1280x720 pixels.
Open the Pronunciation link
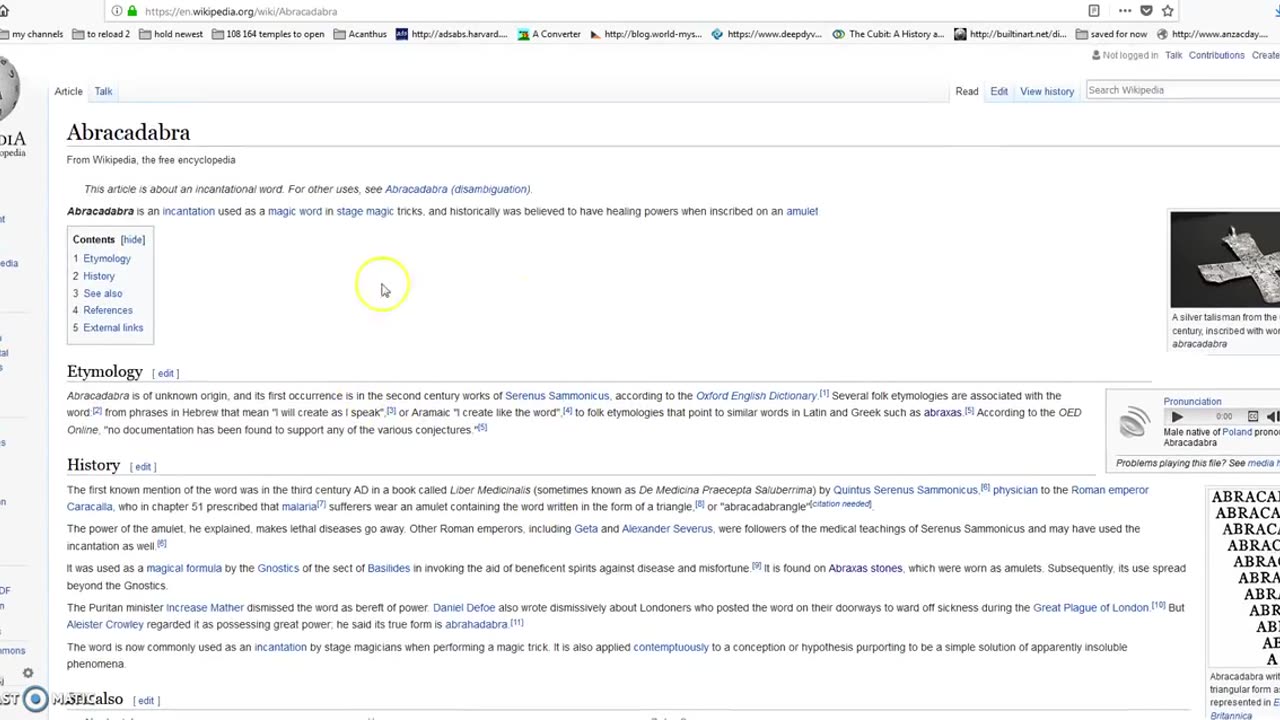tap(1192, 401)
